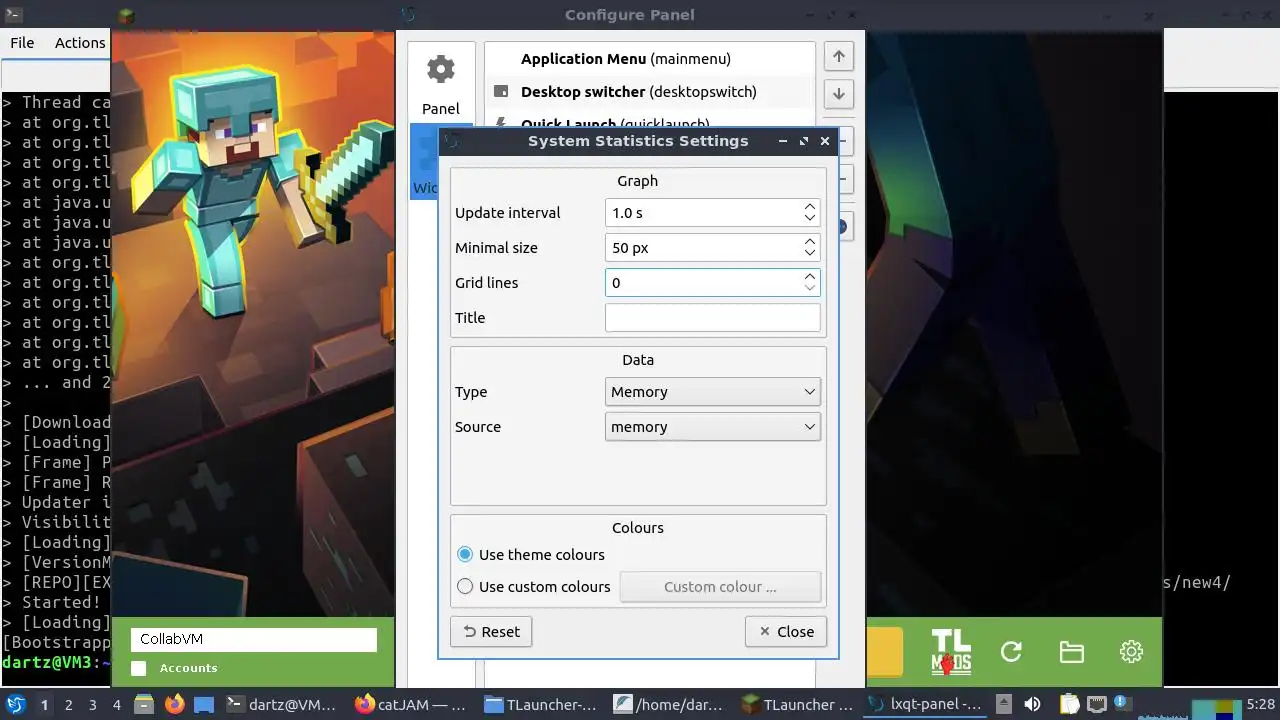Click the Minimal size field

click(703, 248)
